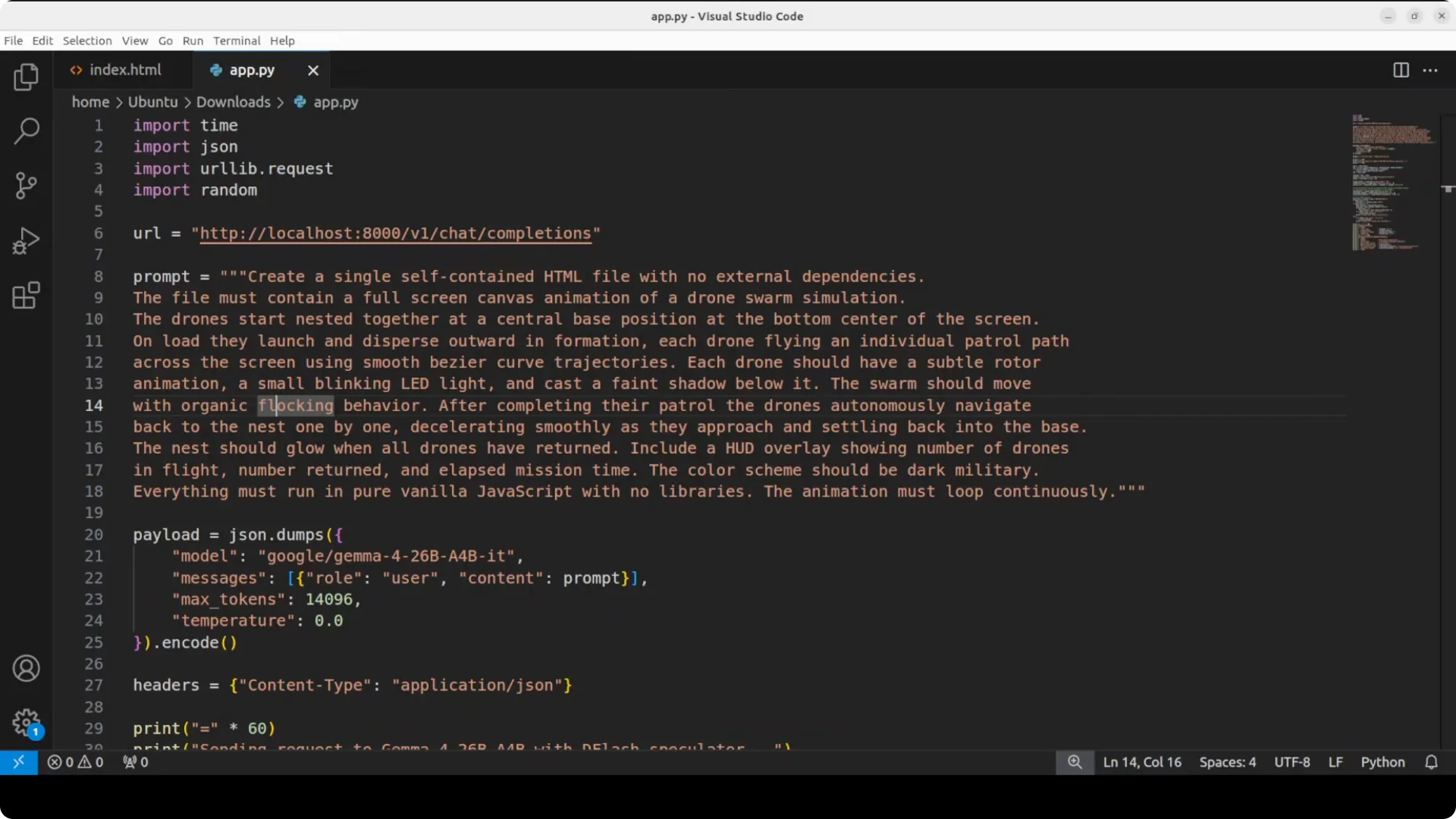Image resolution: width=1456 pixels, height=819 pixels.
Task: Open the Search view
Action: pos(27,130)
